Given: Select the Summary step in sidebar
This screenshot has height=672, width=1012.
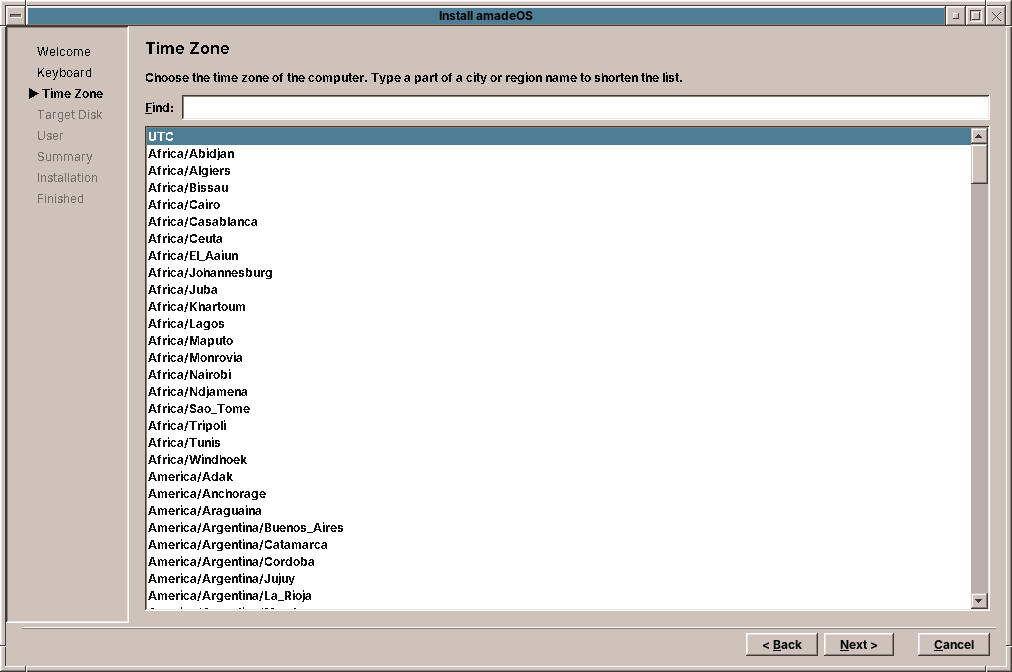Looking at the screenshot, I should pyautogui.click(x=65, y=157).
